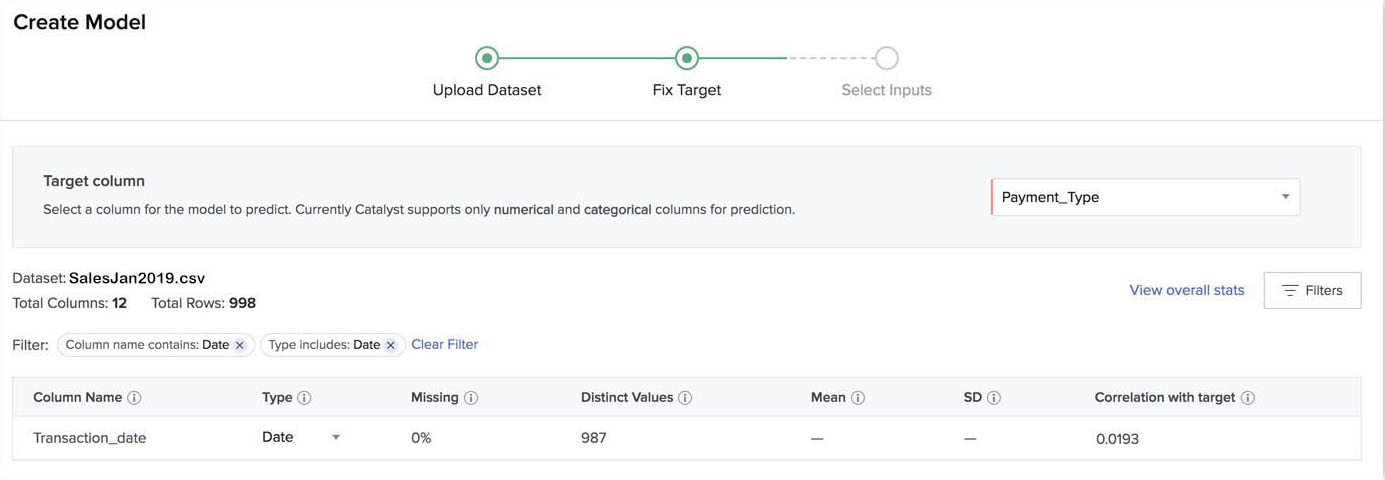
Task: Click info icon beside Mean header
Action: pyautogui.click(x=858, y=398)
